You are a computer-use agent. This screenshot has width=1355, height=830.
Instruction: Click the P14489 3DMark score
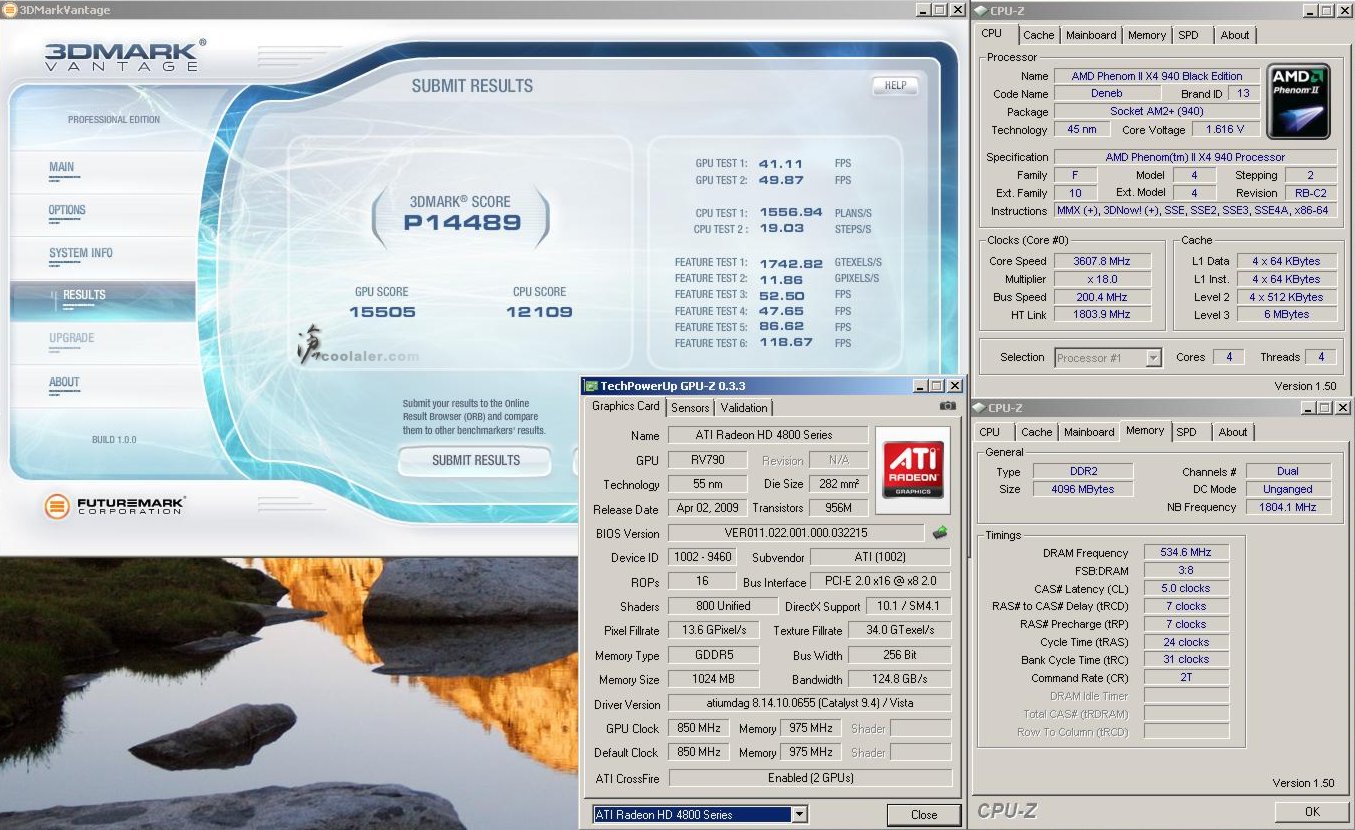[x=462, y=223]
